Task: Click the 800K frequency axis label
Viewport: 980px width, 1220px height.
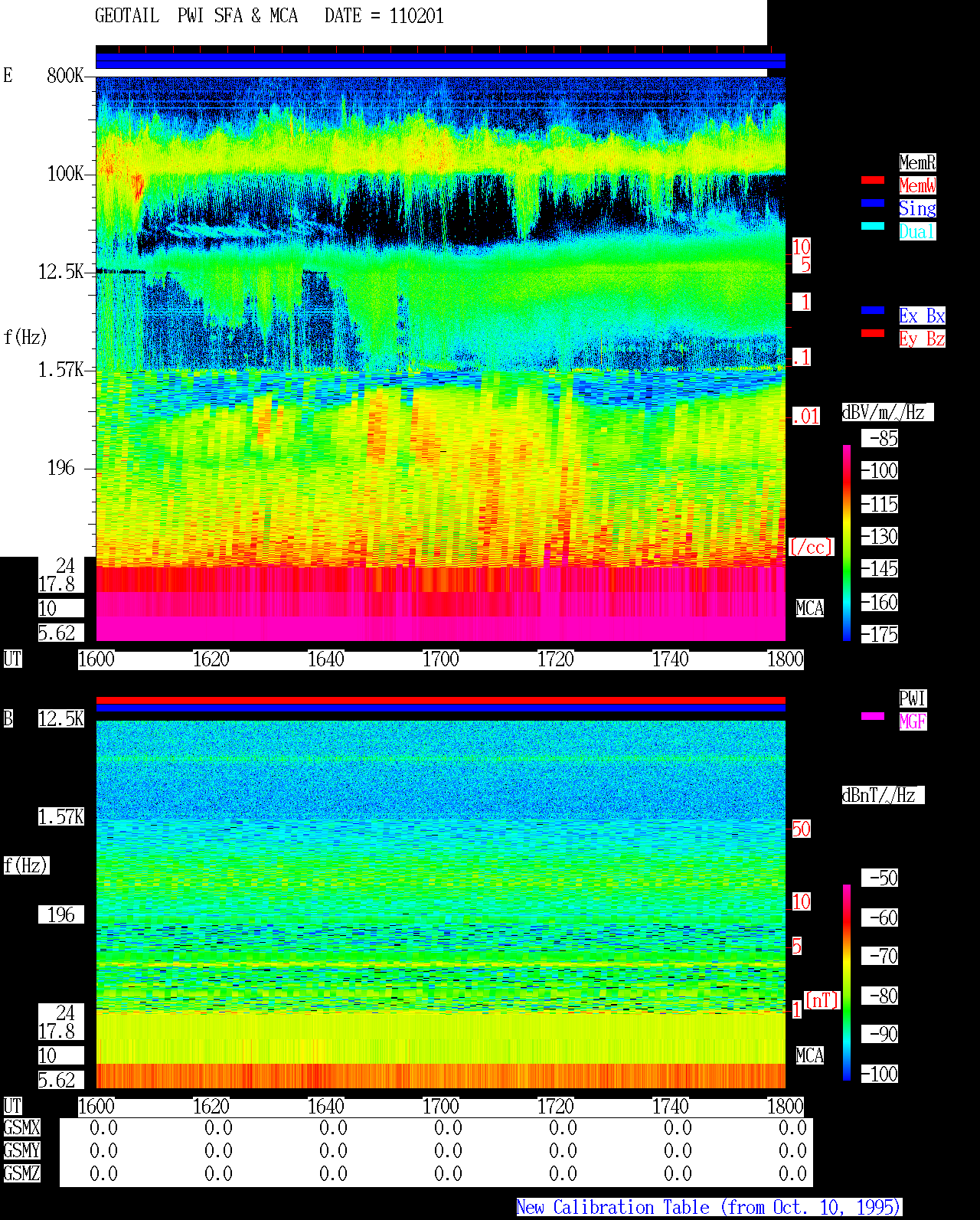Action: [x=65, y=75]
